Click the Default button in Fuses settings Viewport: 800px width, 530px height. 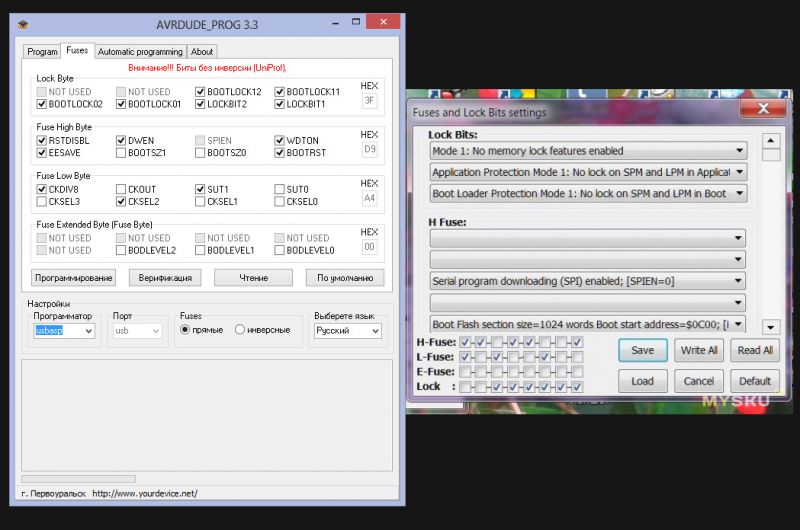[755, 381]
